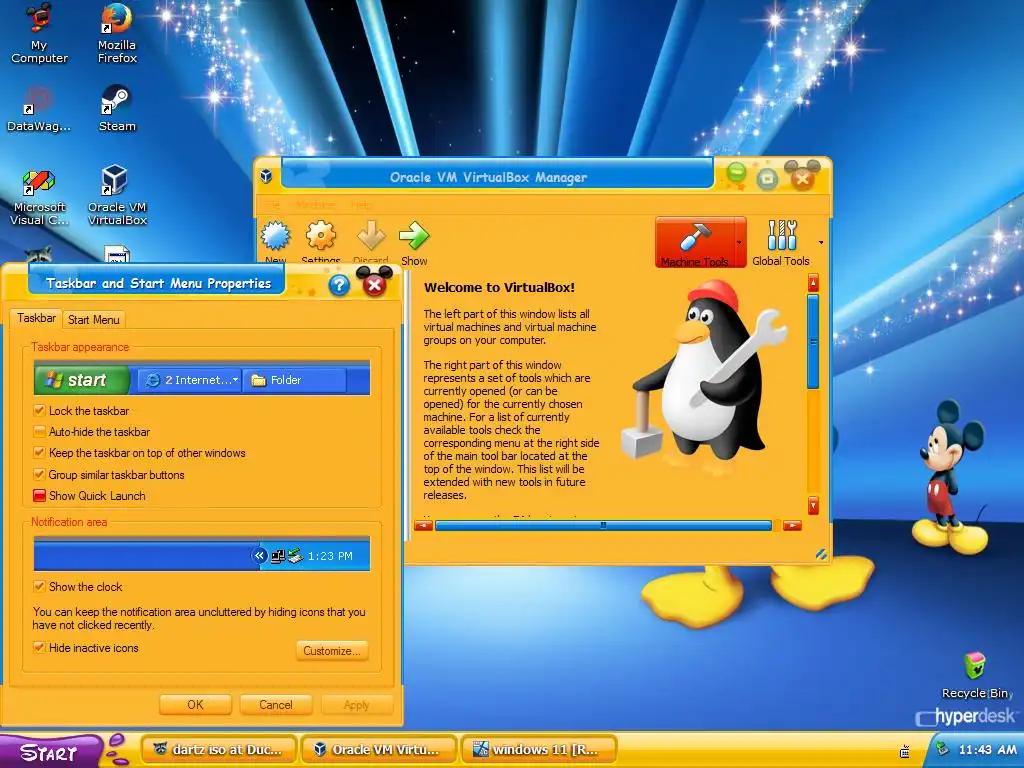Select the Oracle VM VirtualBox desktop shortcut

(x=117, y=196)
